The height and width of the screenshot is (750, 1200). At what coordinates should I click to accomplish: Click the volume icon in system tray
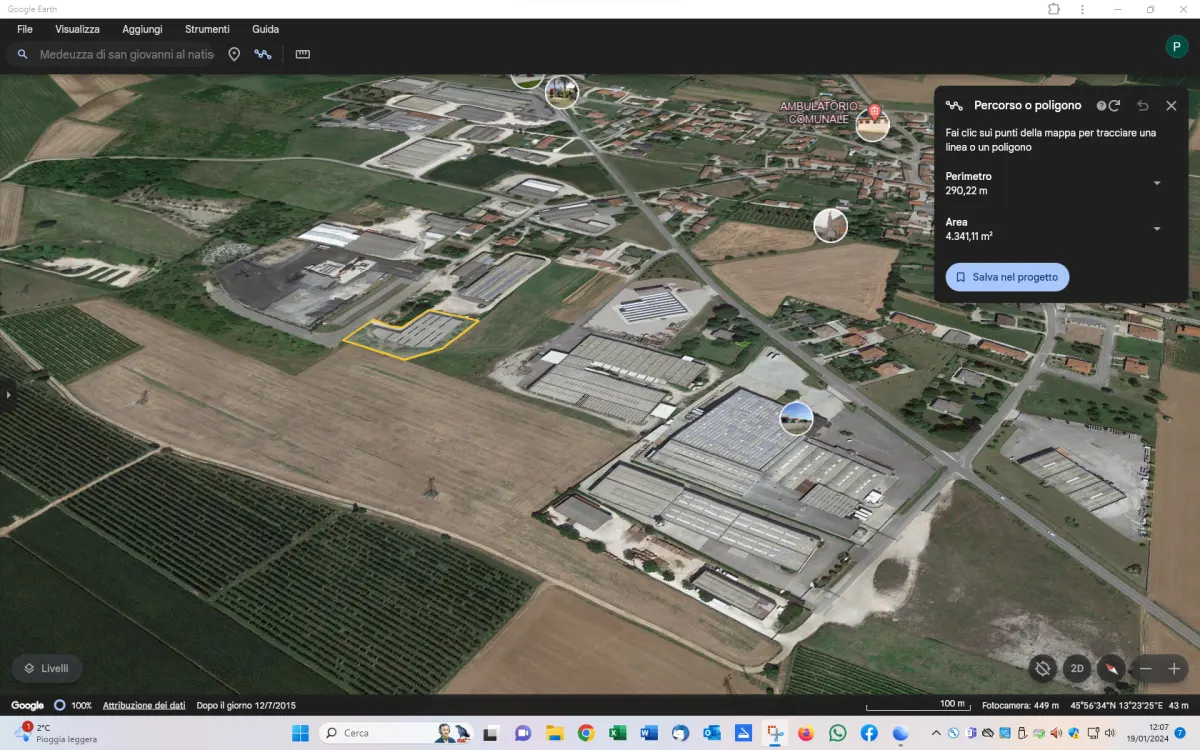1109,733
